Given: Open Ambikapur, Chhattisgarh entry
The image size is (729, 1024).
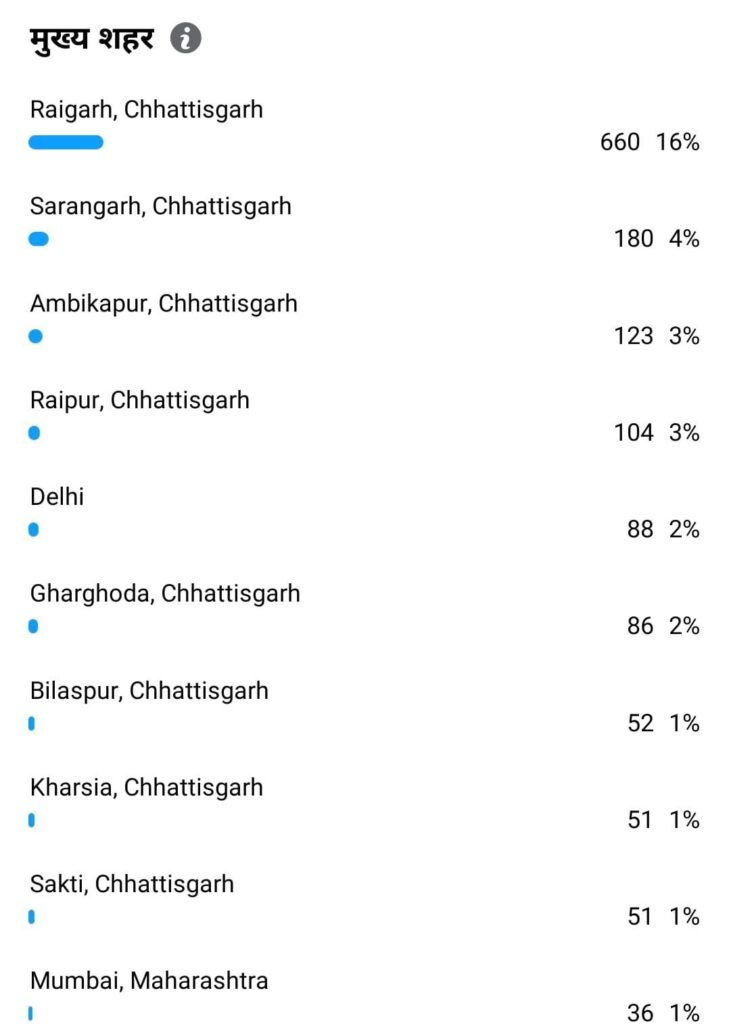Looking at the screenshot, I should (x=163, y=303).
